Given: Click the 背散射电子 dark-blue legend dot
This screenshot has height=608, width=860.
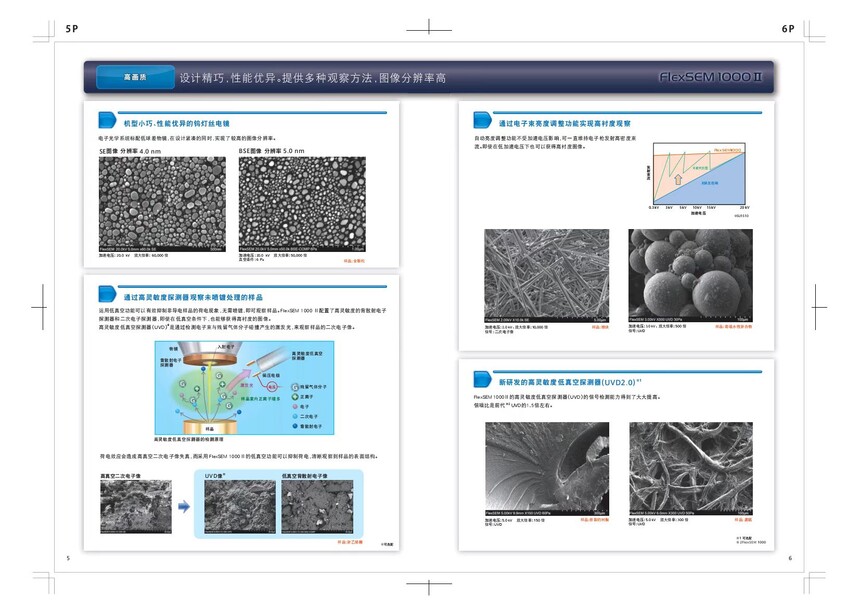Looking at the screenshot, I should point(295,426).
